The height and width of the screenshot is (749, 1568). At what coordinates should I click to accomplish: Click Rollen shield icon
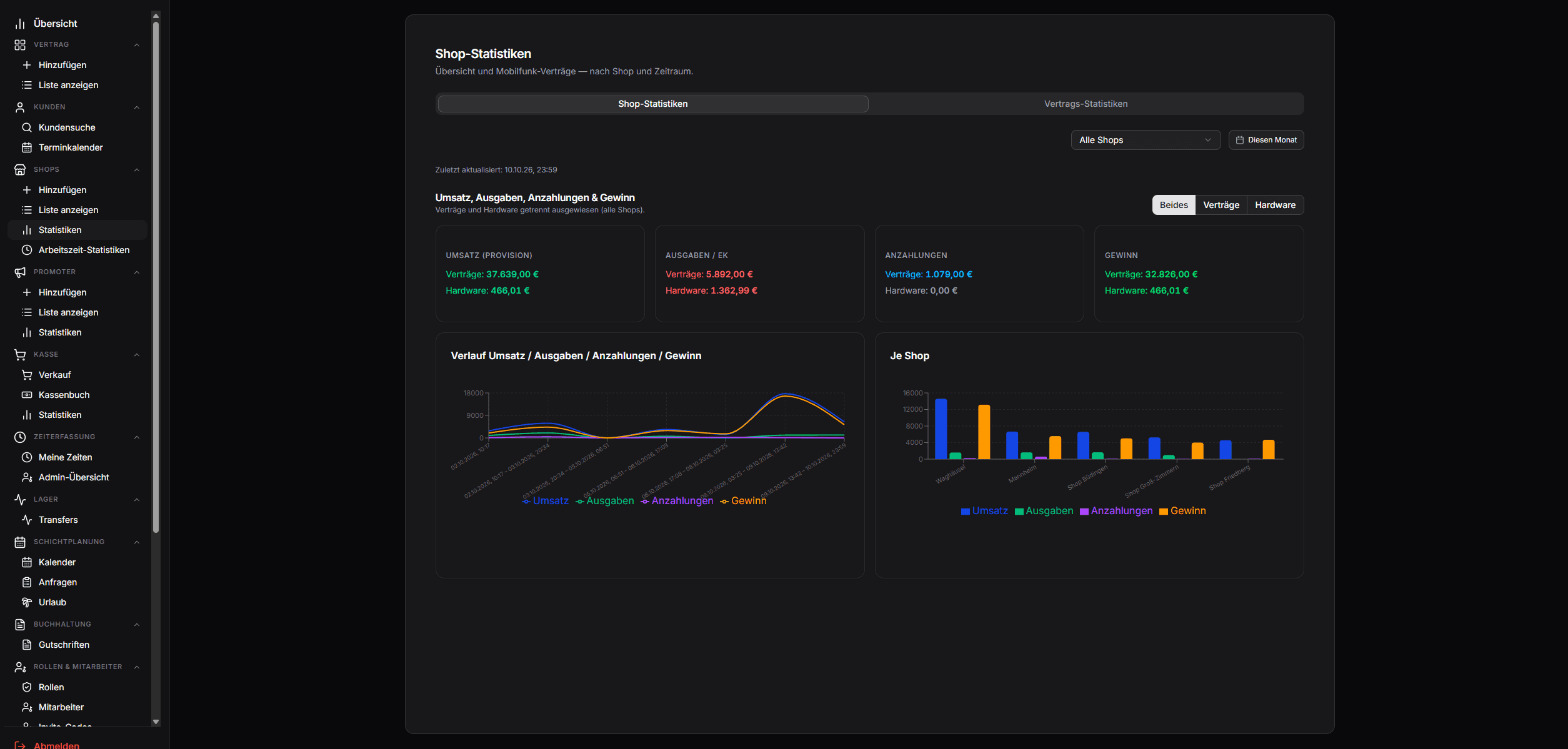coord(27,687)
